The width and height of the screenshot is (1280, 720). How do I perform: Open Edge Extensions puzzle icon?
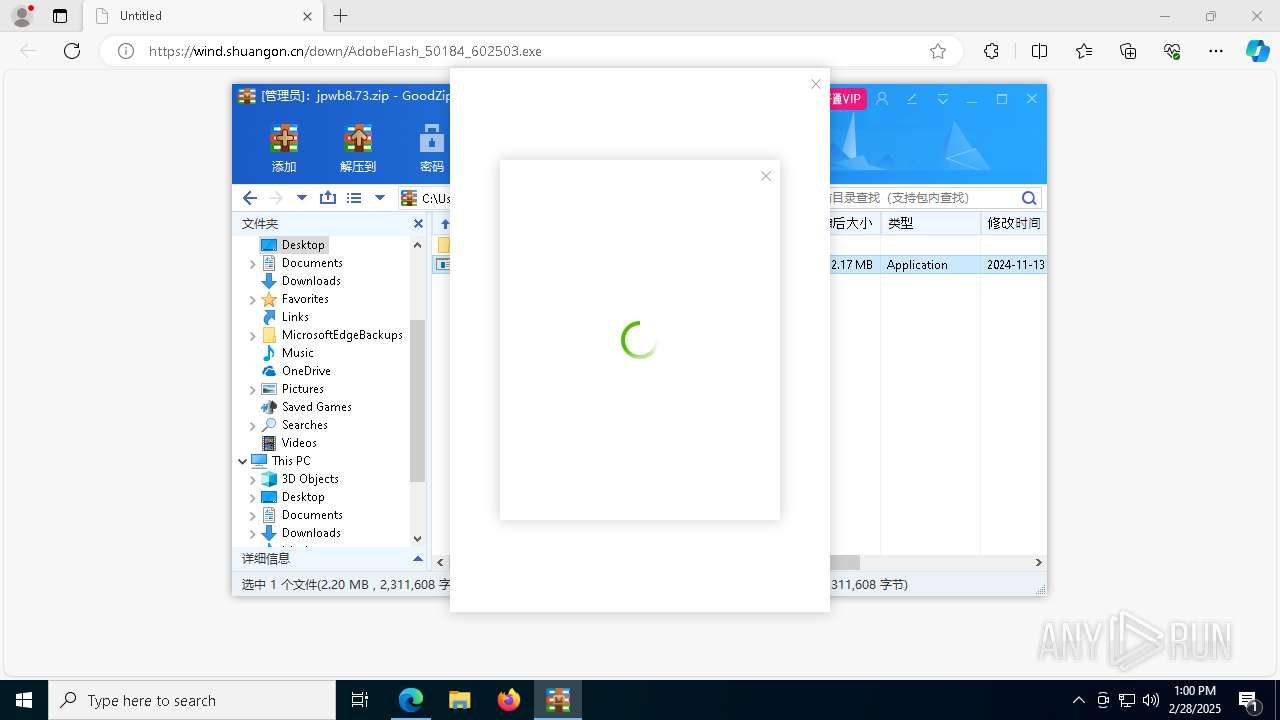991,51
